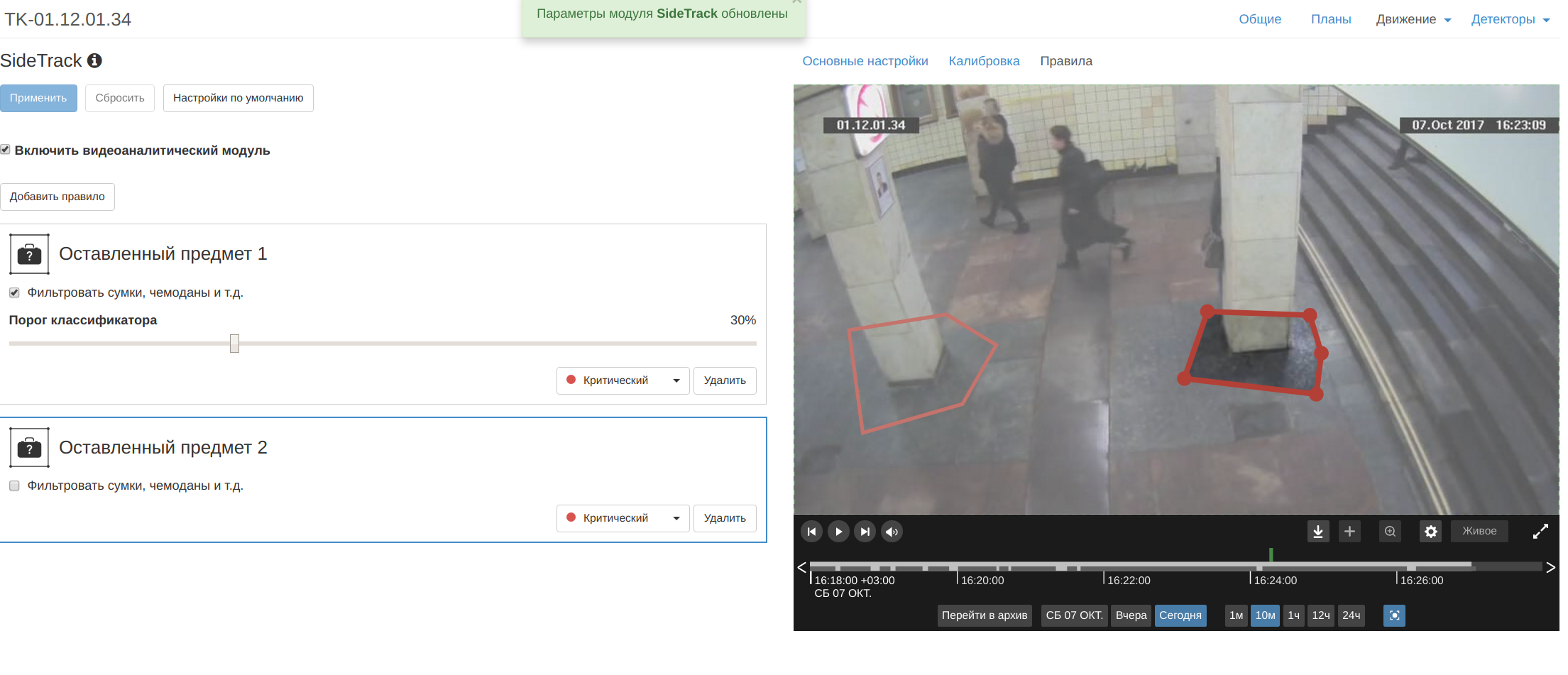Click the Порог классификатора slider handle
The image size is (1568, 675).
(x=234, y=344)
